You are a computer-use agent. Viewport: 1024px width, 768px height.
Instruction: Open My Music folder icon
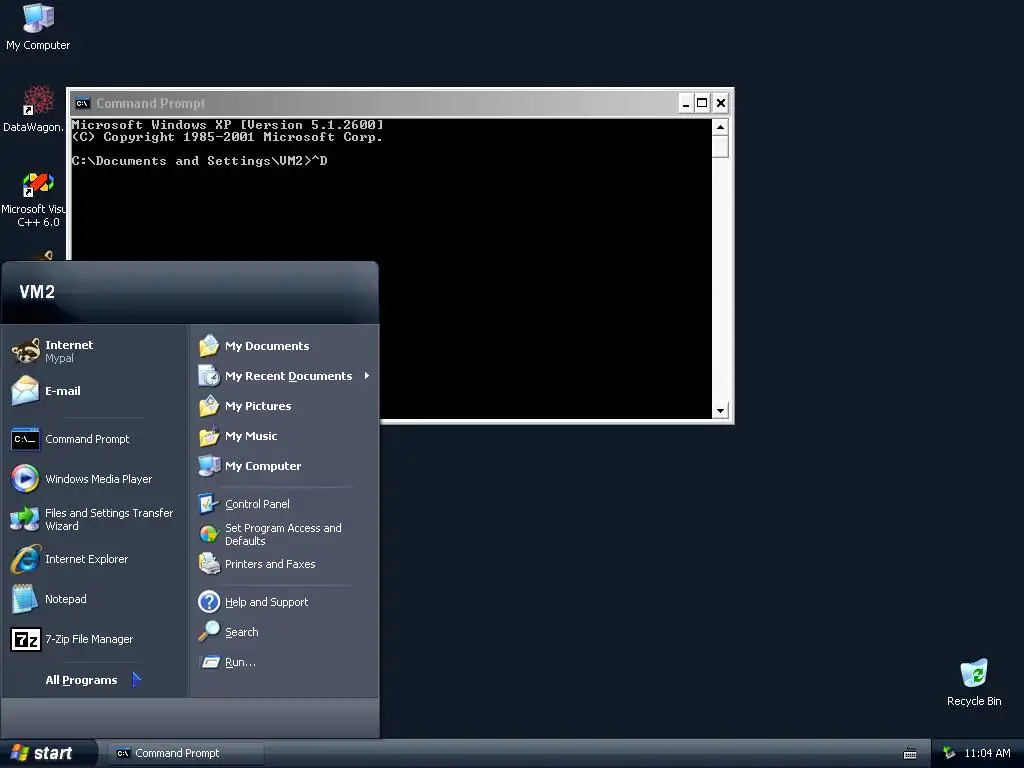[209, 436]
